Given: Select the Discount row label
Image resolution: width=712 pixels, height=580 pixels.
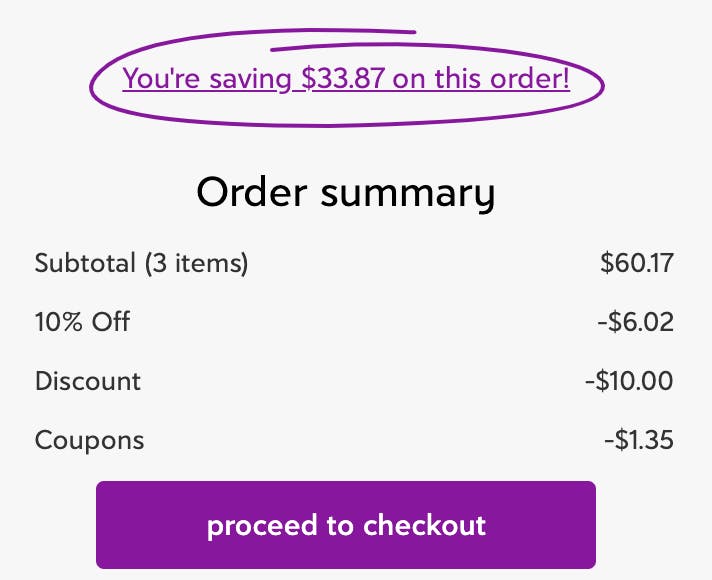Looking at the screenshot, I should point(88,381).
